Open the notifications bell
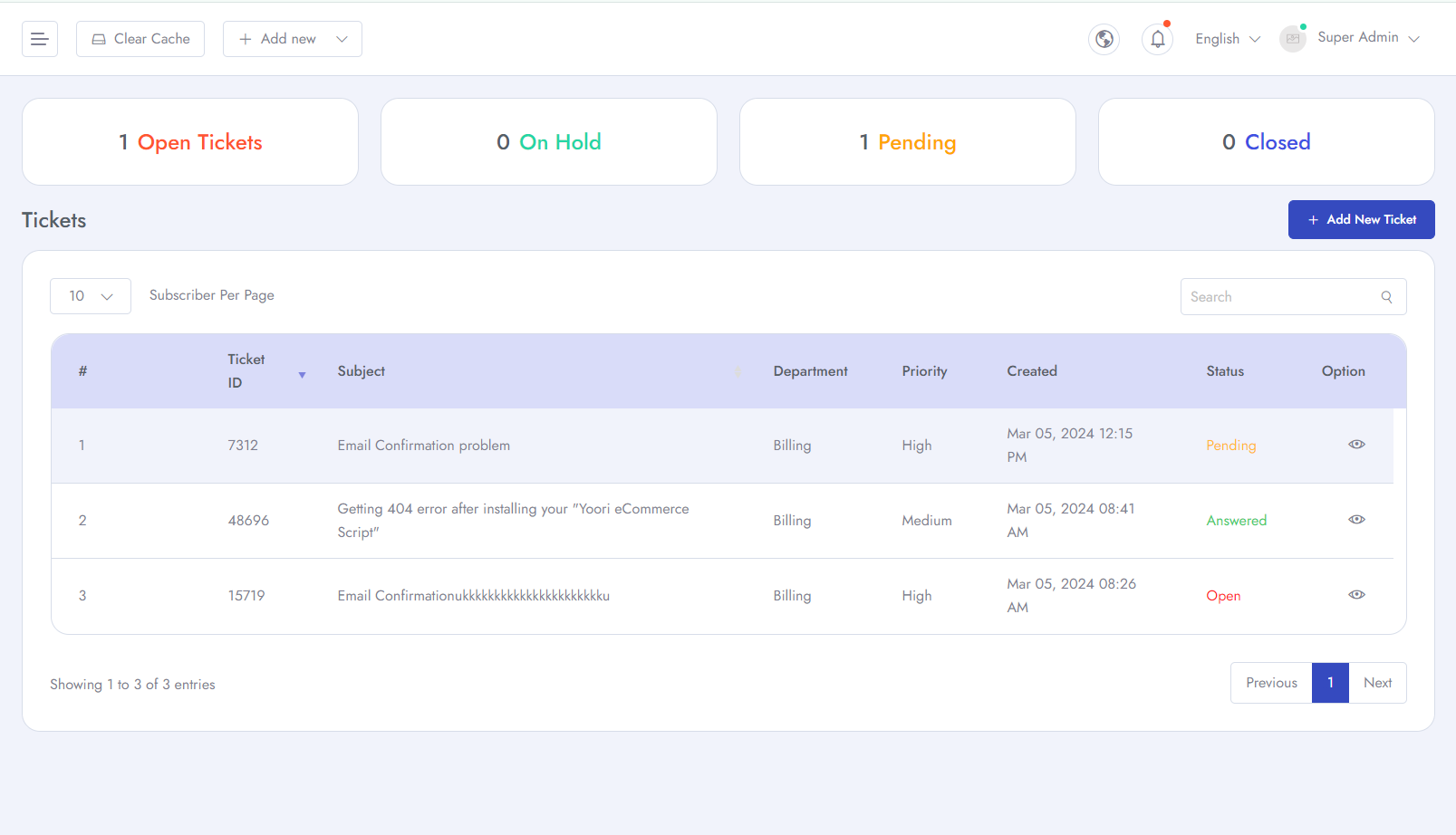This screenshot has width=1456, height=835. 1158,39
